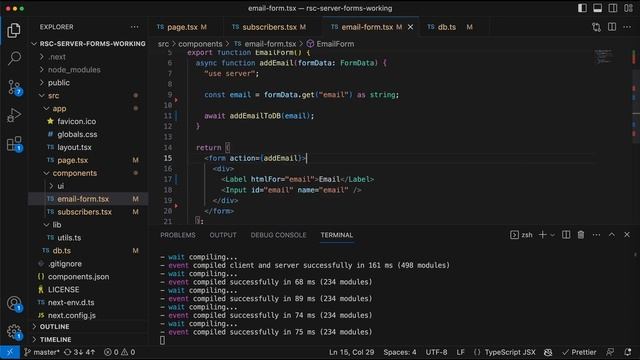Open the Extensions view
This screenshot has width=640, height=360.
click(14, 144)
